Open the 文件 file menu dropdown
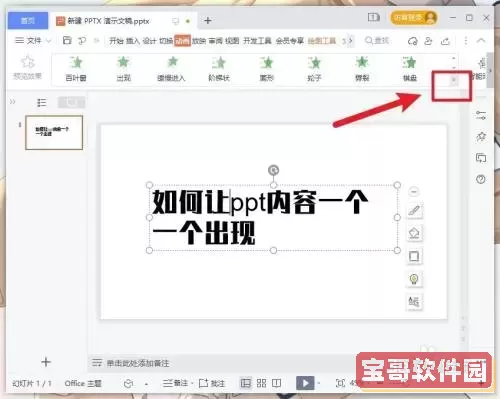This screenshot has width=500, height=399. click(33, 41)
